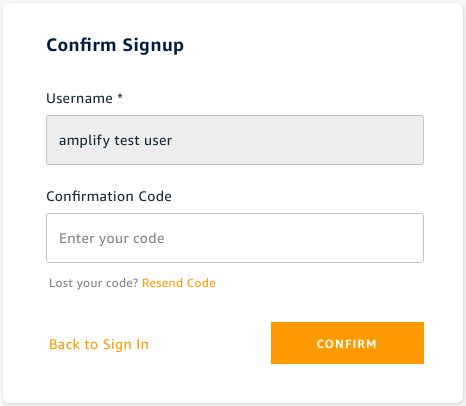
Task: Click the grayed-out username box
Action: pyautogui.click(x=235, y=140)
